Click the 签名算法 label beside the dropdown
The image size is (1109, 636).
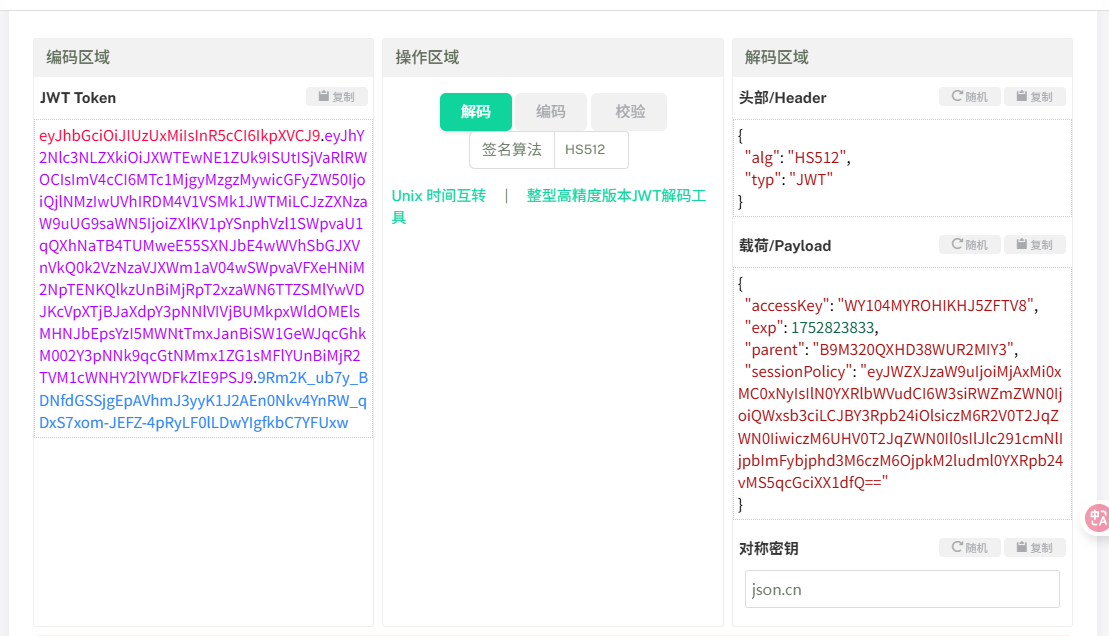click(512, 150)
